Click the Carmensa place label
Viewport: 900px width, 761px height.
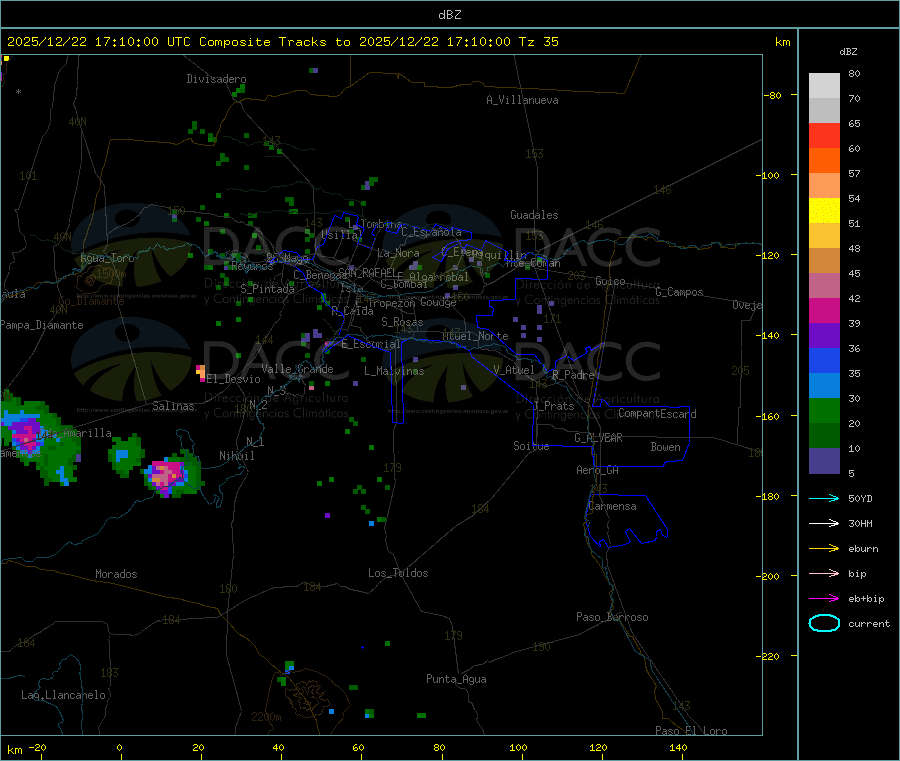coord(613,506)
